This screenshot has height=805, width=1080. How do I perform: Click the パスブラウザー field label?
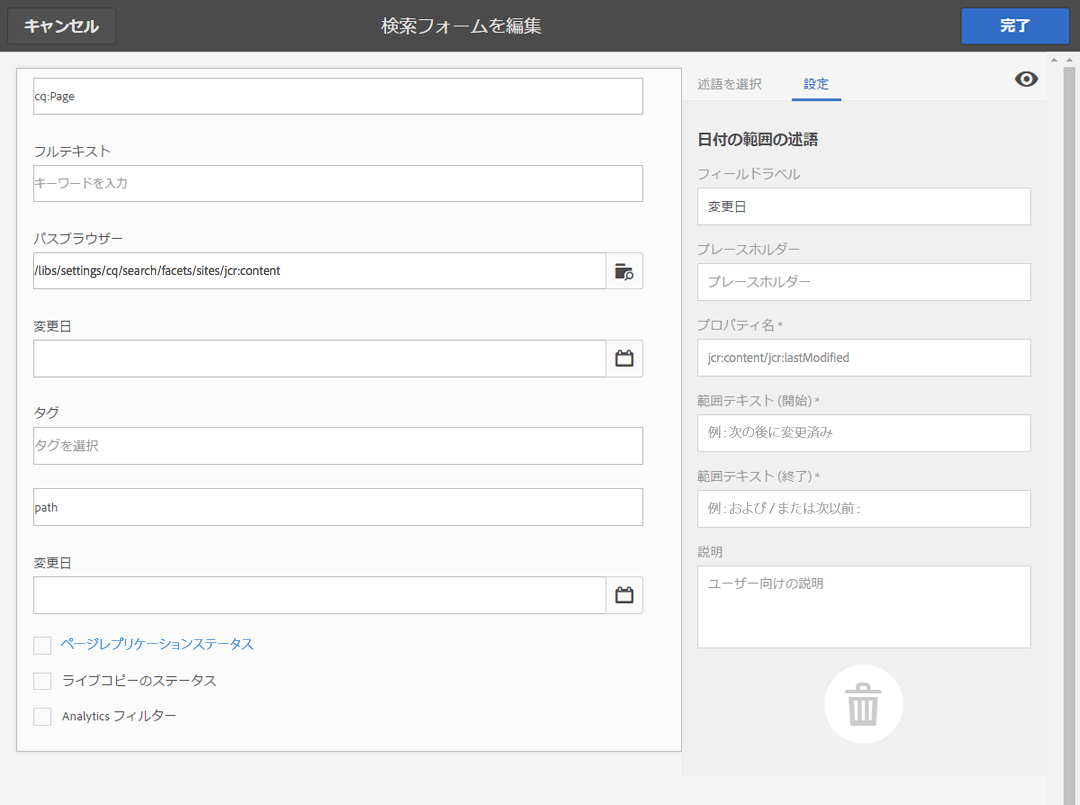coord(79,238)
